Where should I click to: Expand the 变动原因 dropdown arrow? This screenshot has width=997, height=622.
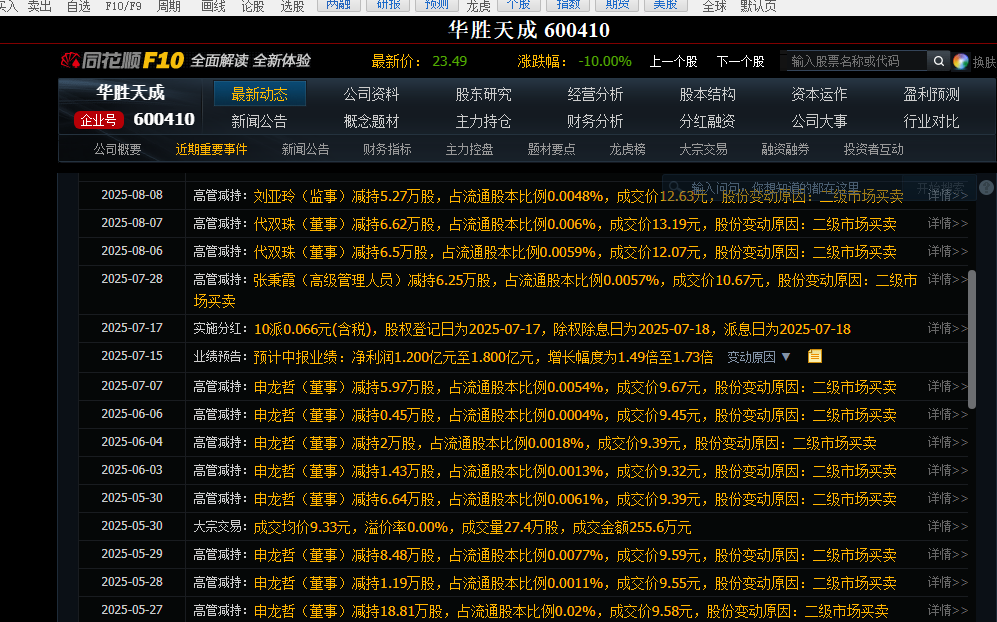786,357
